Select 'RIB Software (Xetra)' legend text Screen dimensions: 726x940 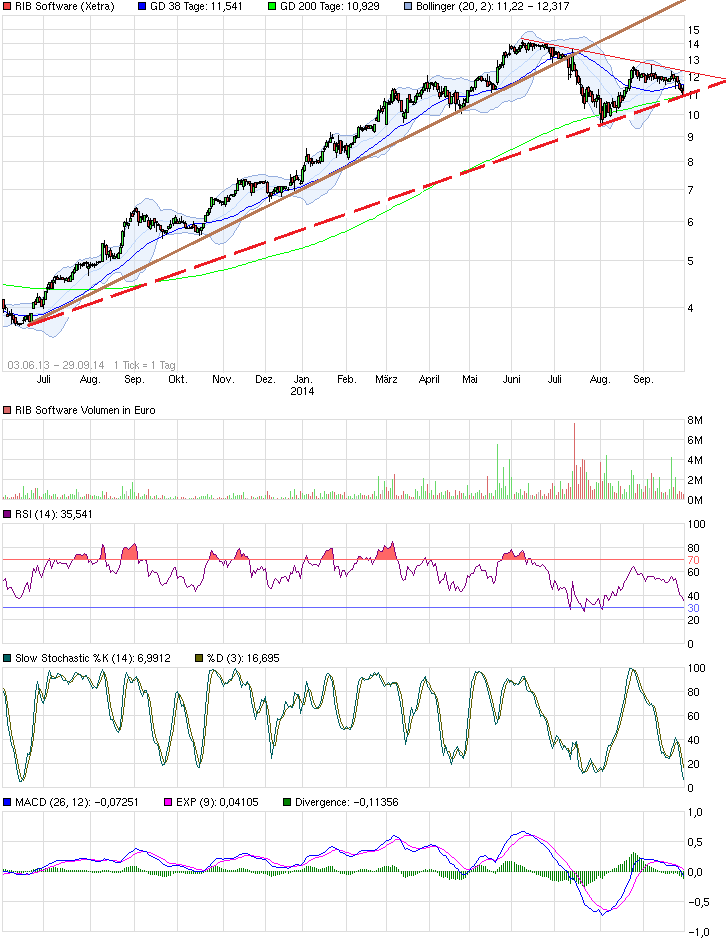(65, 7)
